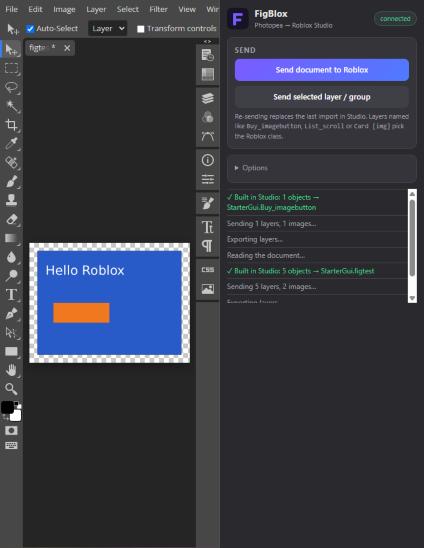The width and height of the screenshot is (424, 548).
Task: Open the Channels panel icon
Action: [208, 117]
